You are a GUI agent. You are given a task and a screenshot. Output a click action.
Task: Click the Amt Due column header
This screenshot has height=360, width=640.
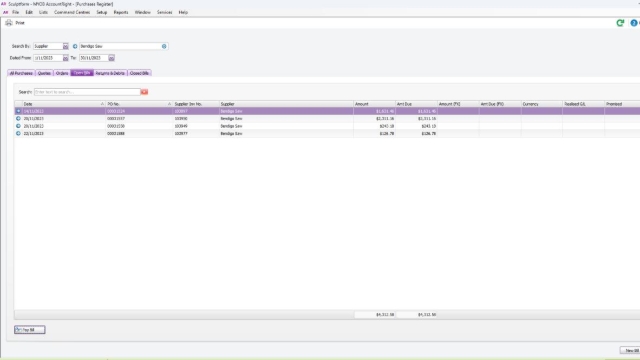click(416, 104)
